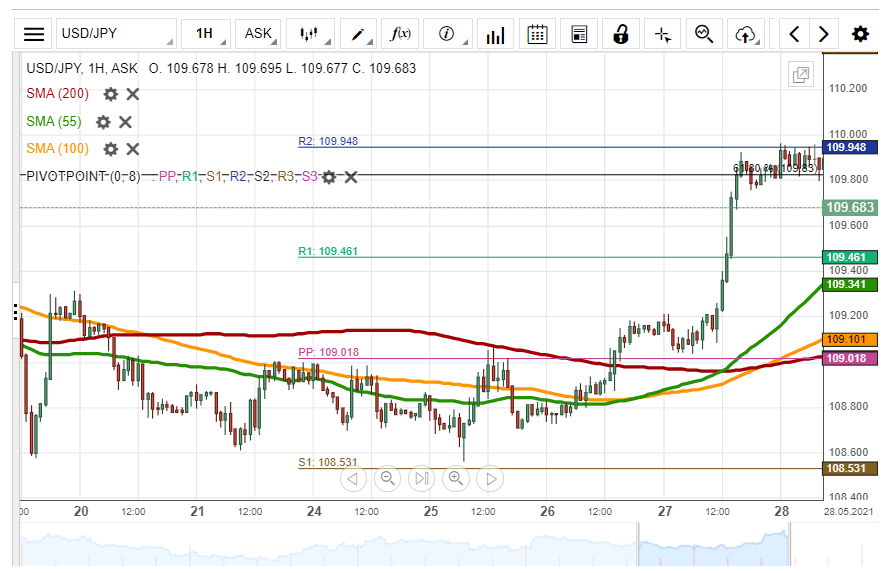886x573 pixels.
Task: Jump to latest bar with skip-to-end button
Action: [422, 479]
